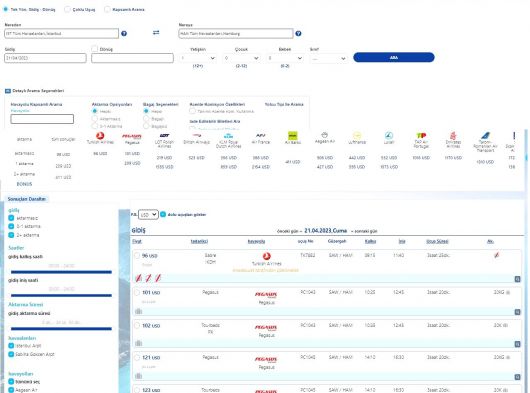Click the Gidiş departure date field
The height and width of the screenshot is (393, 530).
point(45,58)
